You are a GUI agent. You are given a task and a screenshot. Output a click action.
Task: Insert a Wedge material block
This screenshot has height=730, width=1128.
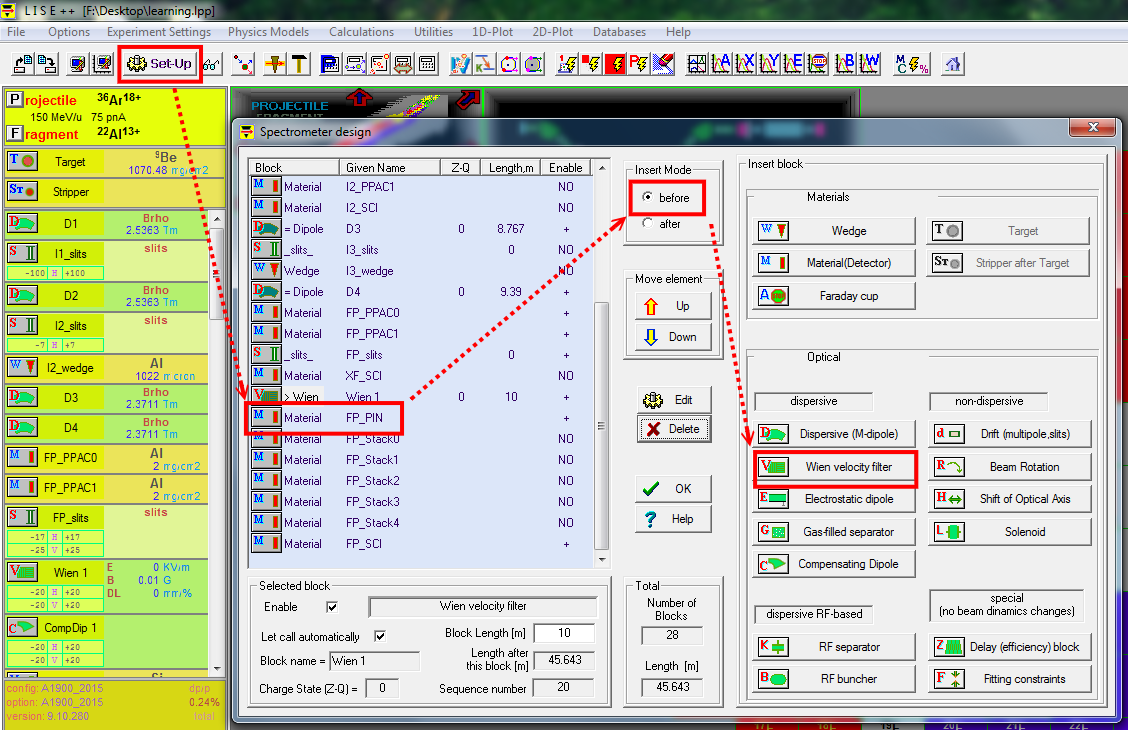[x=835, y=231]
